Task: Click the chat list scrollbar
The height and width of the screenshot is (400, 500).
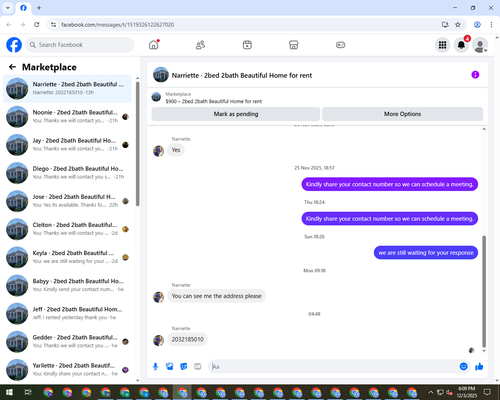Action: [137, 143]
